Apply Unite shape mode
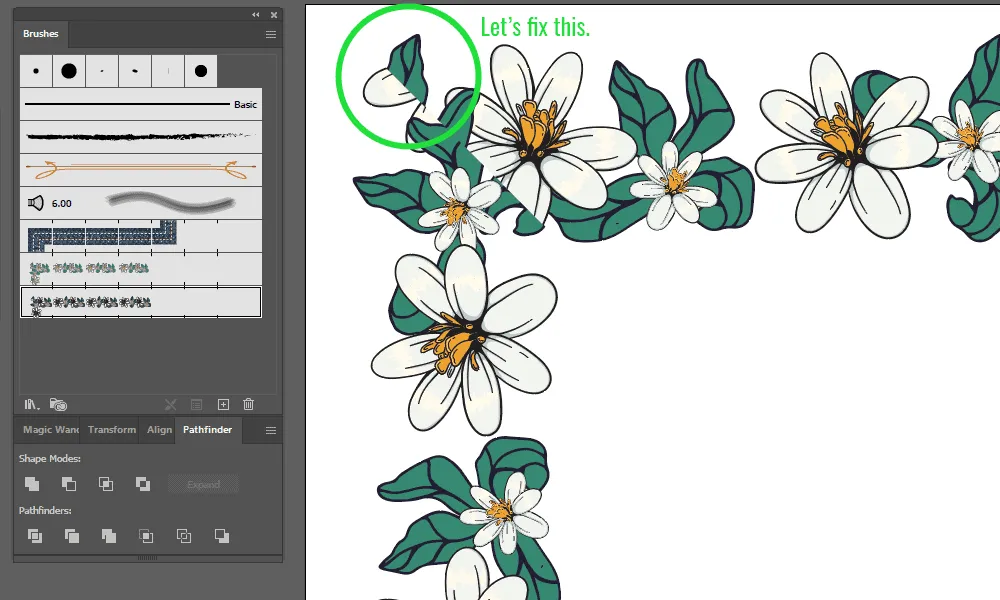1000x600 pixels. 32,484
